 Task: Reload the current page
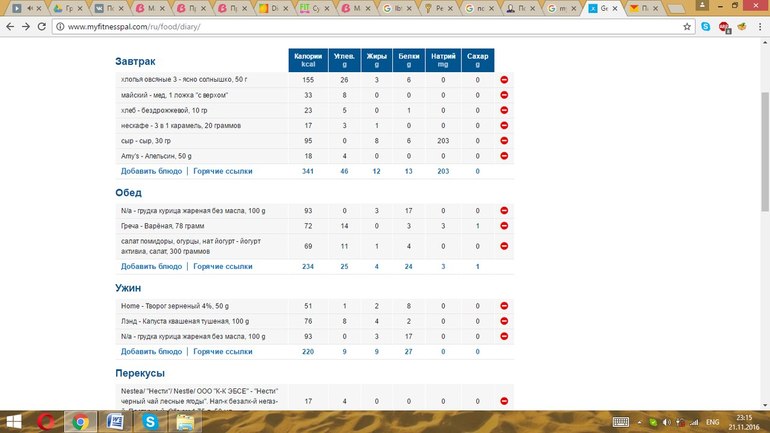42,27
